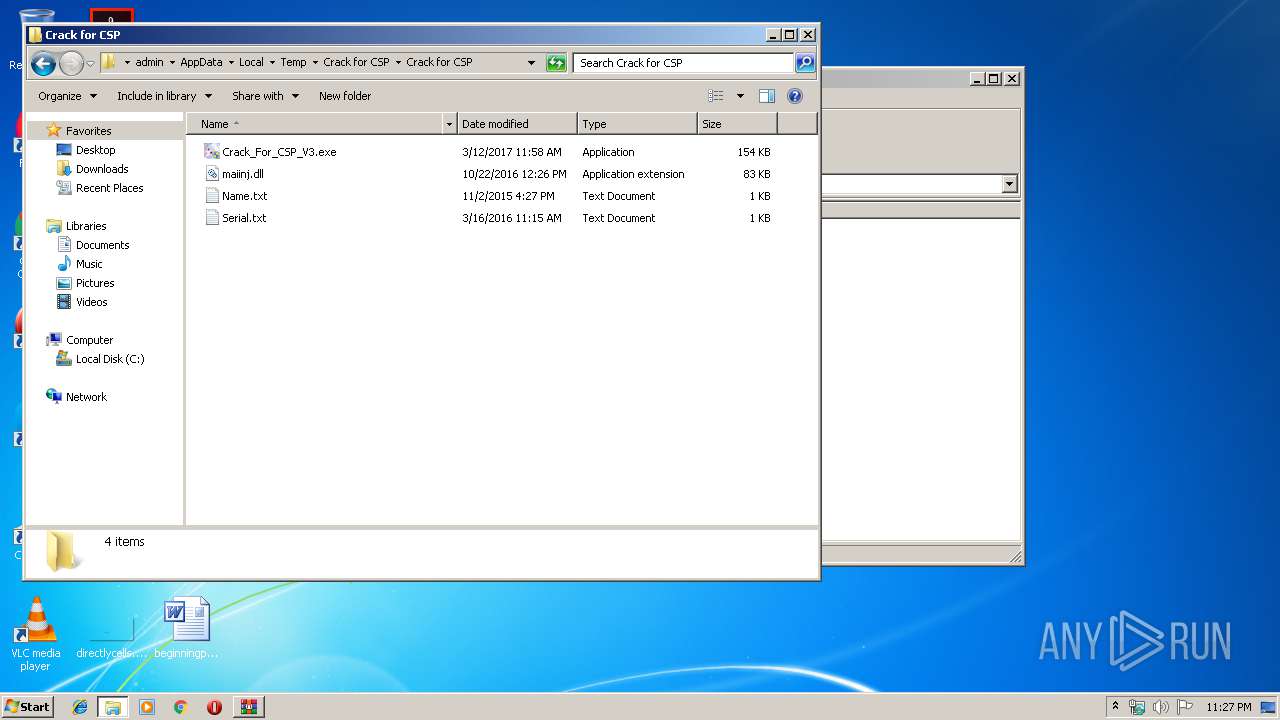The image size is (1280, 720).
Task: Select Libraries in navigation pane
Action: 85,226
